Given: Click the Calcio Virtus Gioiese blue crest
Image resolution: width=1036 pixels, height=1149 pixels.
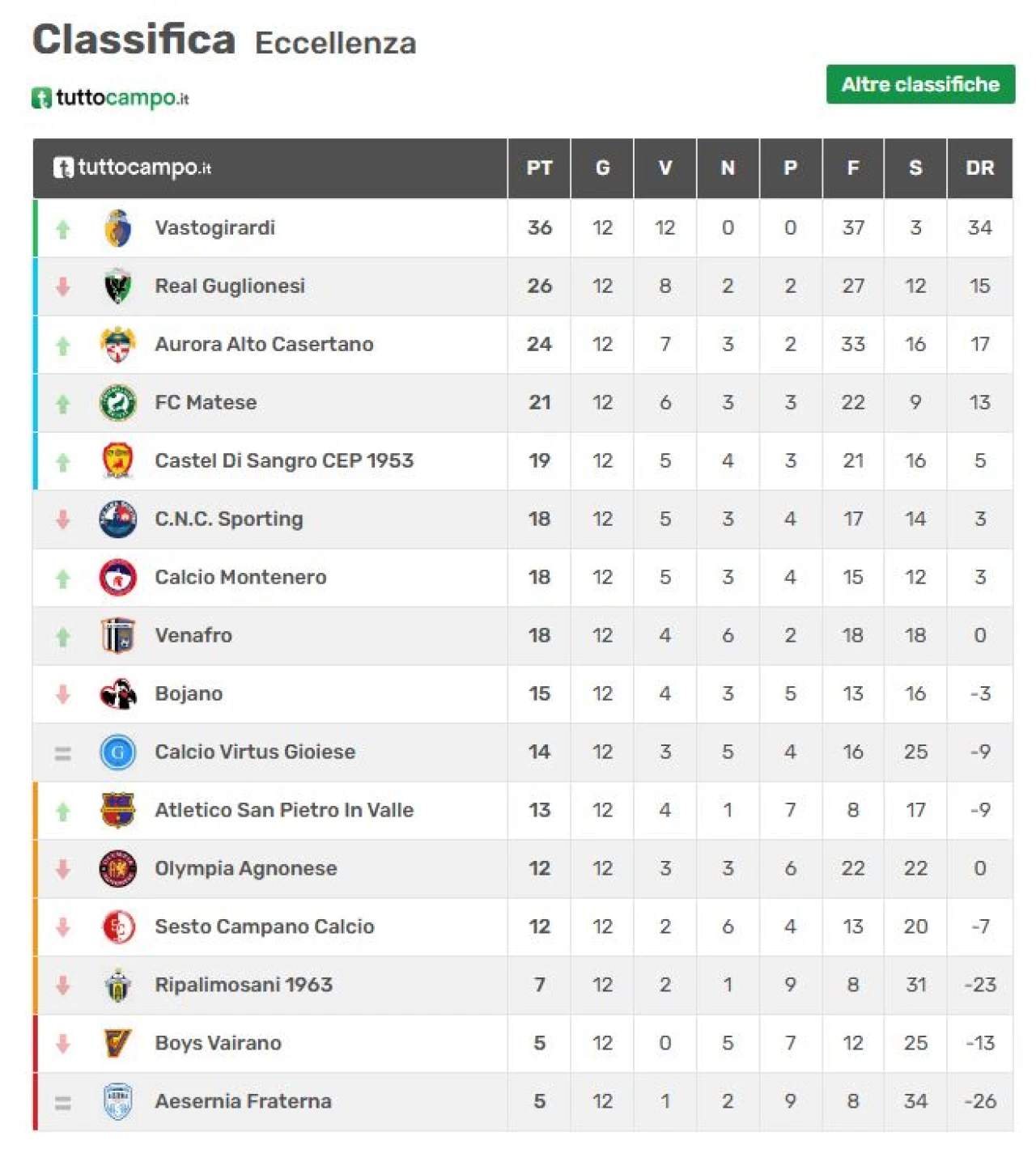Looking at the screenshot, I should click(118, 753).
